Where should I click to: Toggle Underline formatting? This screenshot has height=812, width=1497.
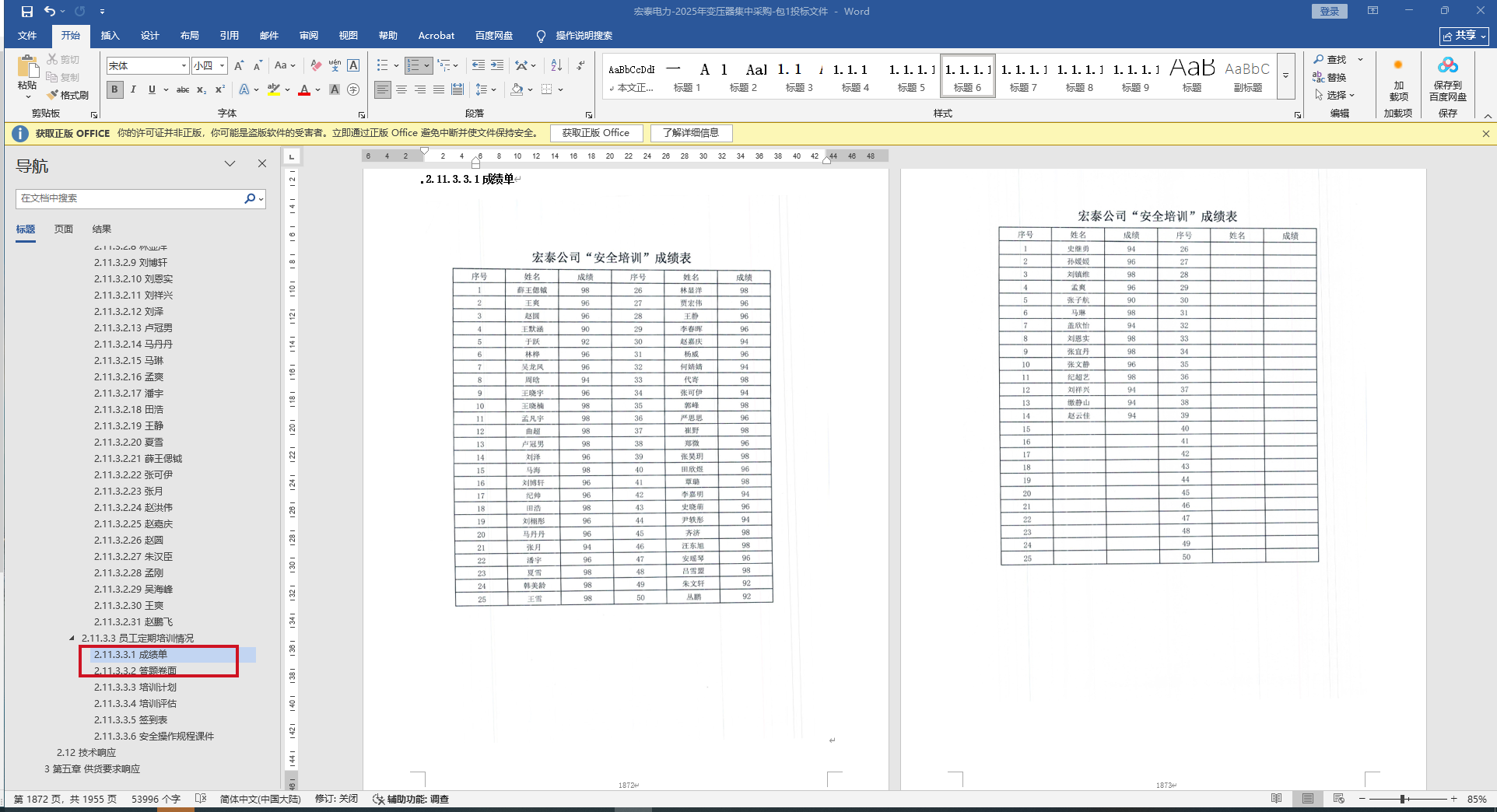tap(152, 90)
